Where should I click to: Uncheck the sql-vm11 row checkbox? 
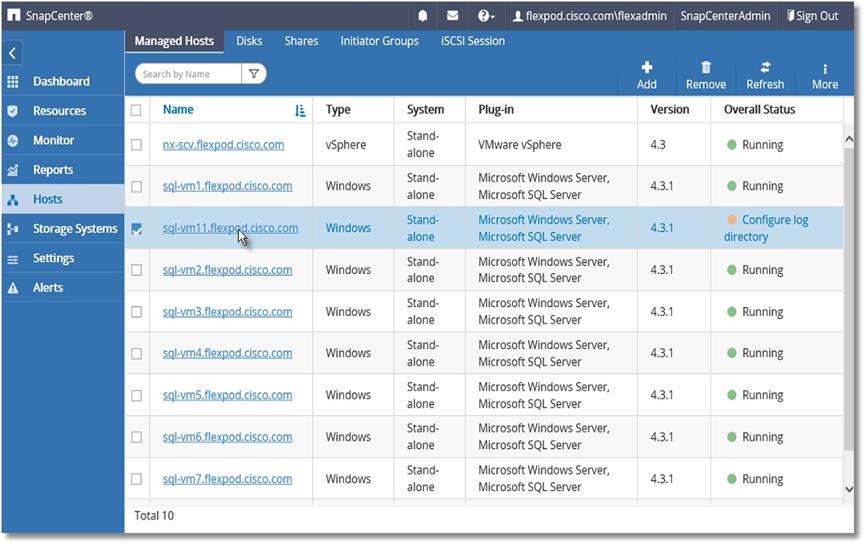[x=136, y=228]
